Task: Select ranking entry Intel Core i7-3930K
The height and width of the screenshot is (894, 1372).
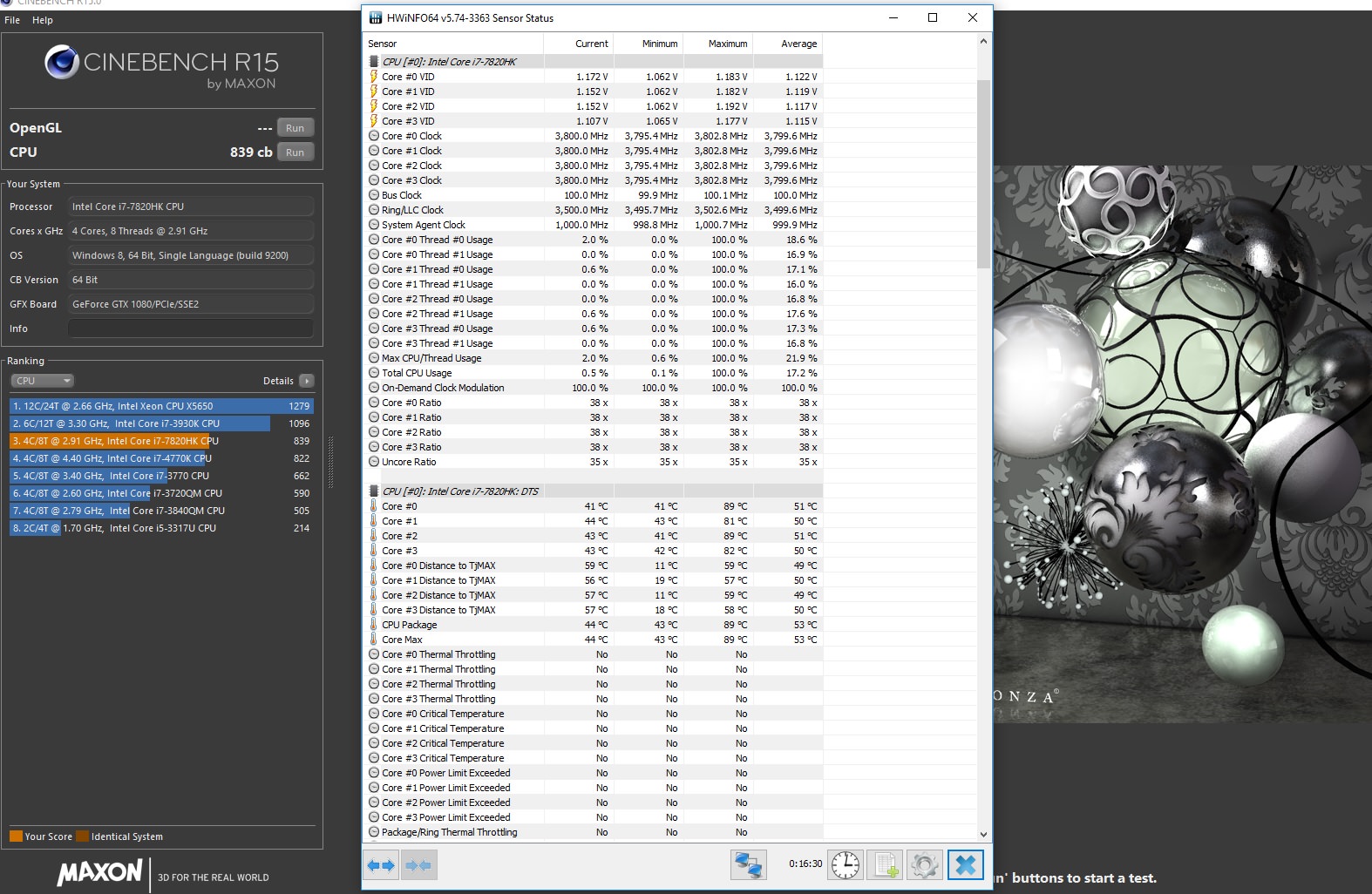Action: click(x=161, y=423)
